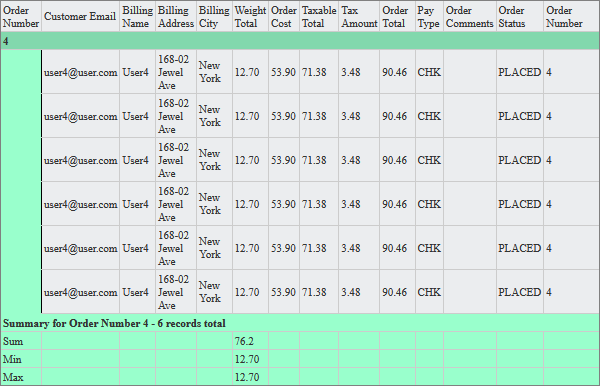Select the Order Status column header

[520, 16]
